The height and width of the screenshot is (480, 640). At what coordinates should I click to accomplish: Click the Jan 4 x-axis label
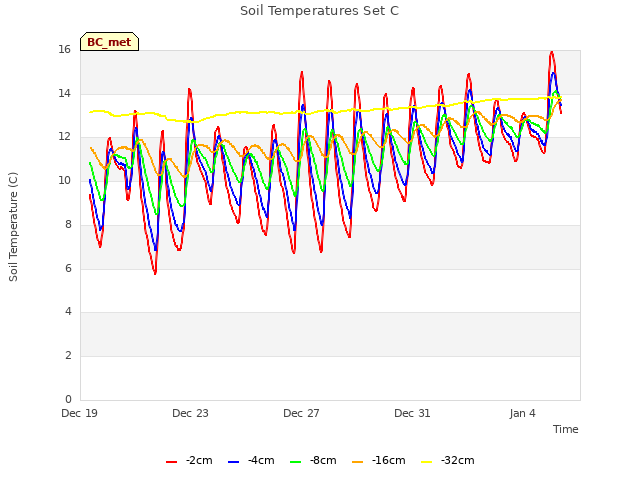pos(522,413)
